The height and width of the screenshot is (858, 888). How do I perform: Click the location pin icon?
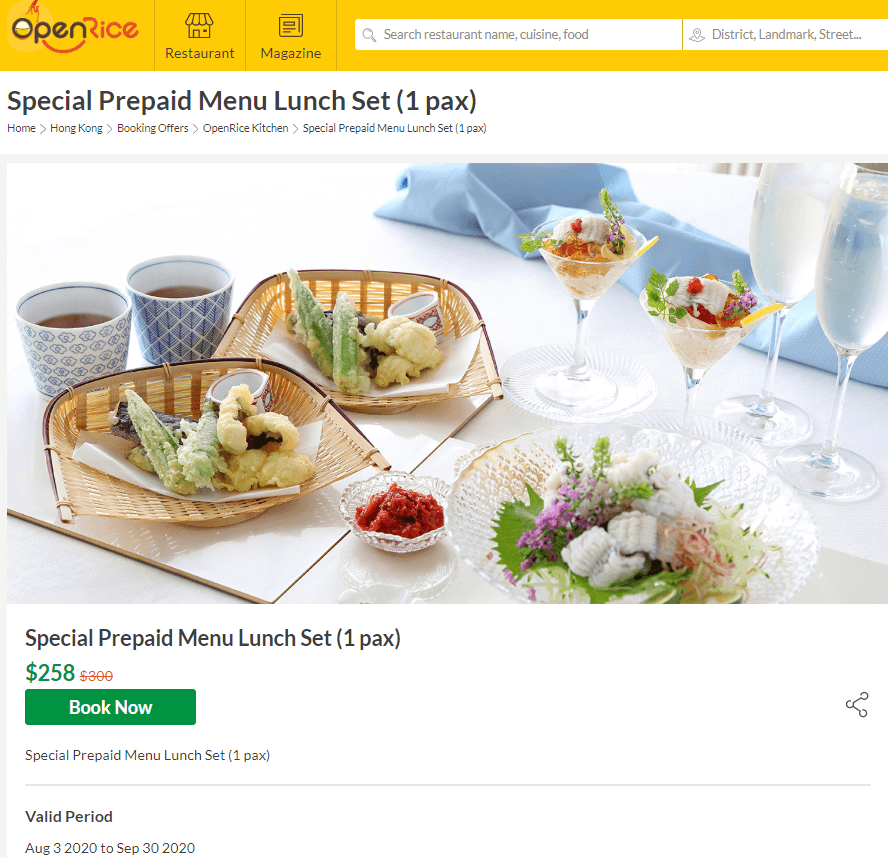tap(697, 35)
